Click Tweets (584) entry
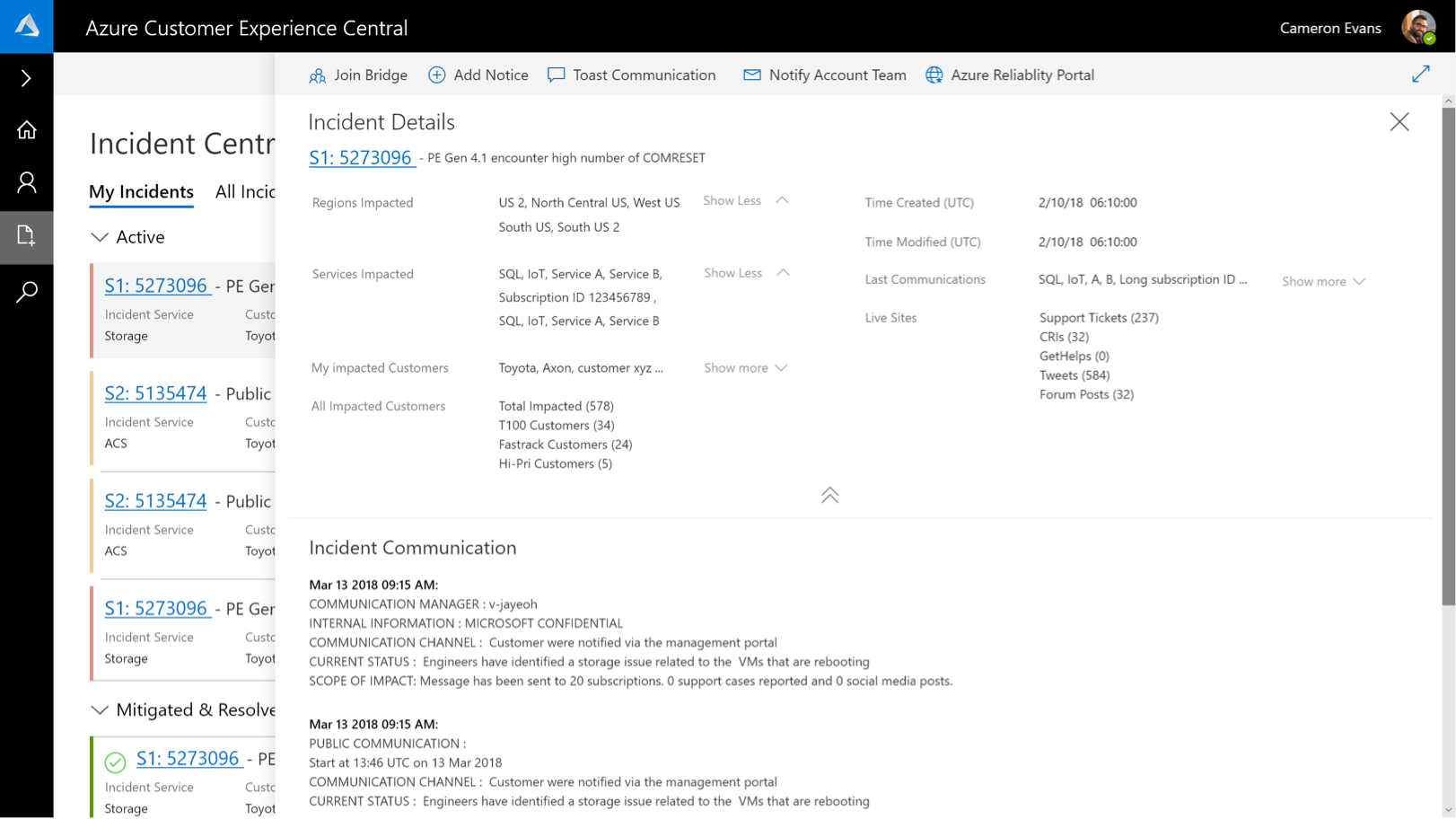The width and height of the screenshot is (1456, 819). [x=1074, y=375]
